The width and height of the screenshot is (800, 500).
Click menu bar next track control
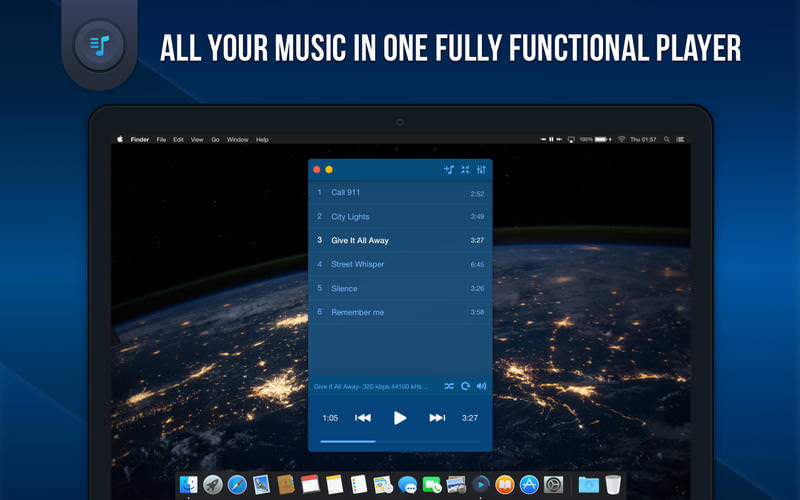click(x=560, y=139)
